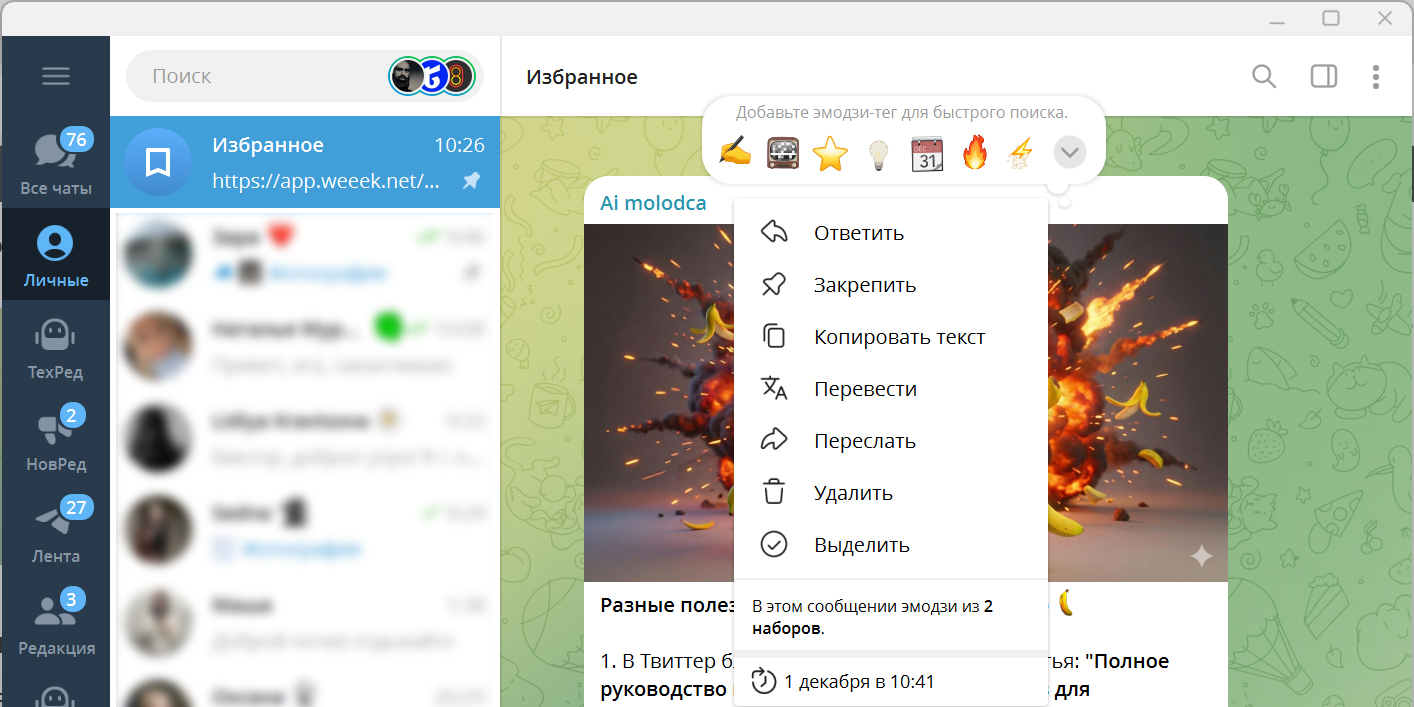
Task: Click the split-view panel icon in header
Action: 1322,76
